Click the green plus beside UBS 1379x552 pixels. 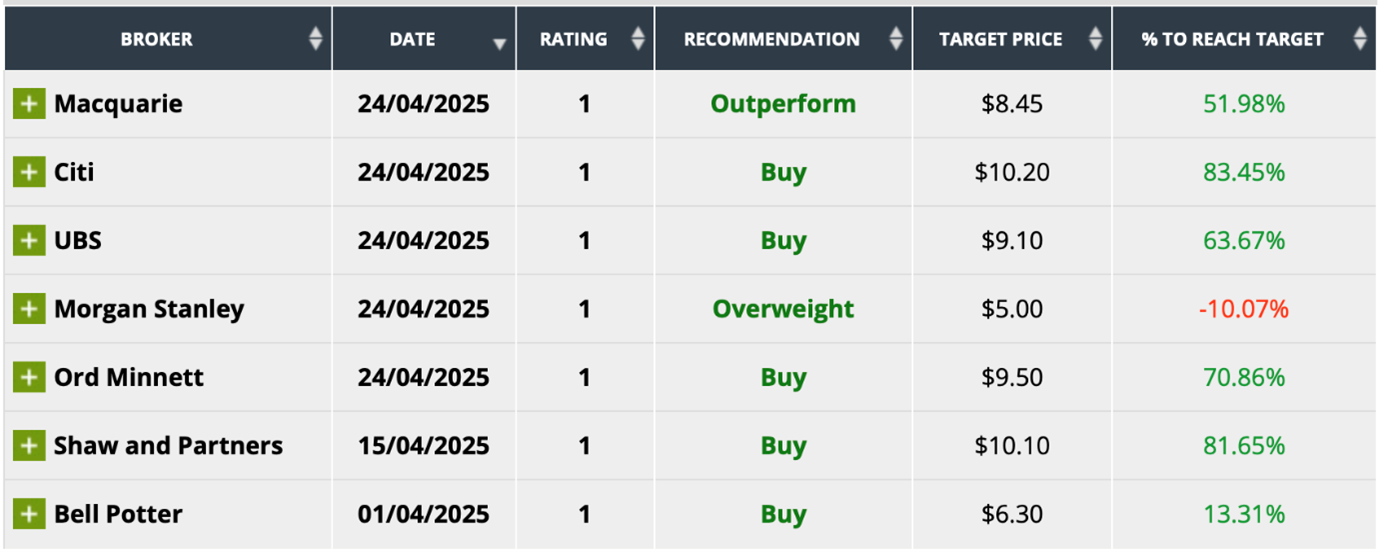(29, 240)
